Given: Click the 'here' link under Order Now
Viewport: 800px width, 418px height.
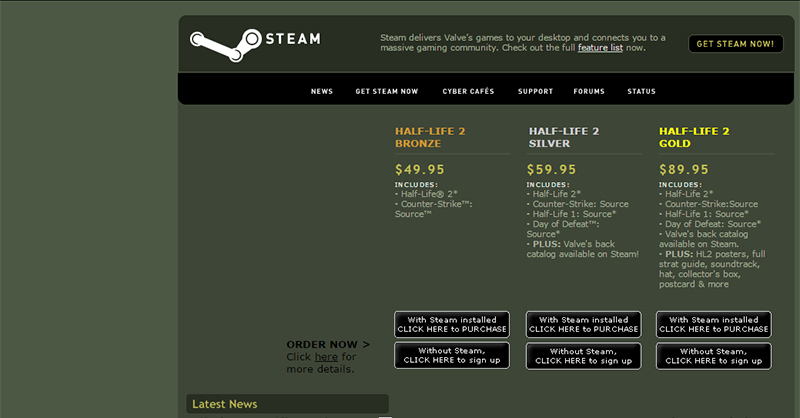Looking at the screenshot, I should tap(326, 357).
